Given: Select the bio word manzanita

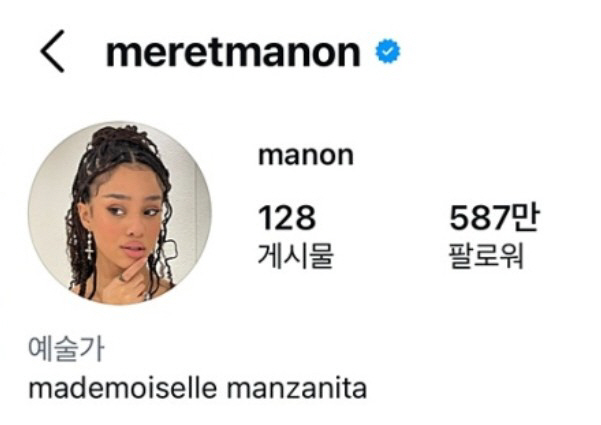Looking at the screenshot, I should 297,388.
